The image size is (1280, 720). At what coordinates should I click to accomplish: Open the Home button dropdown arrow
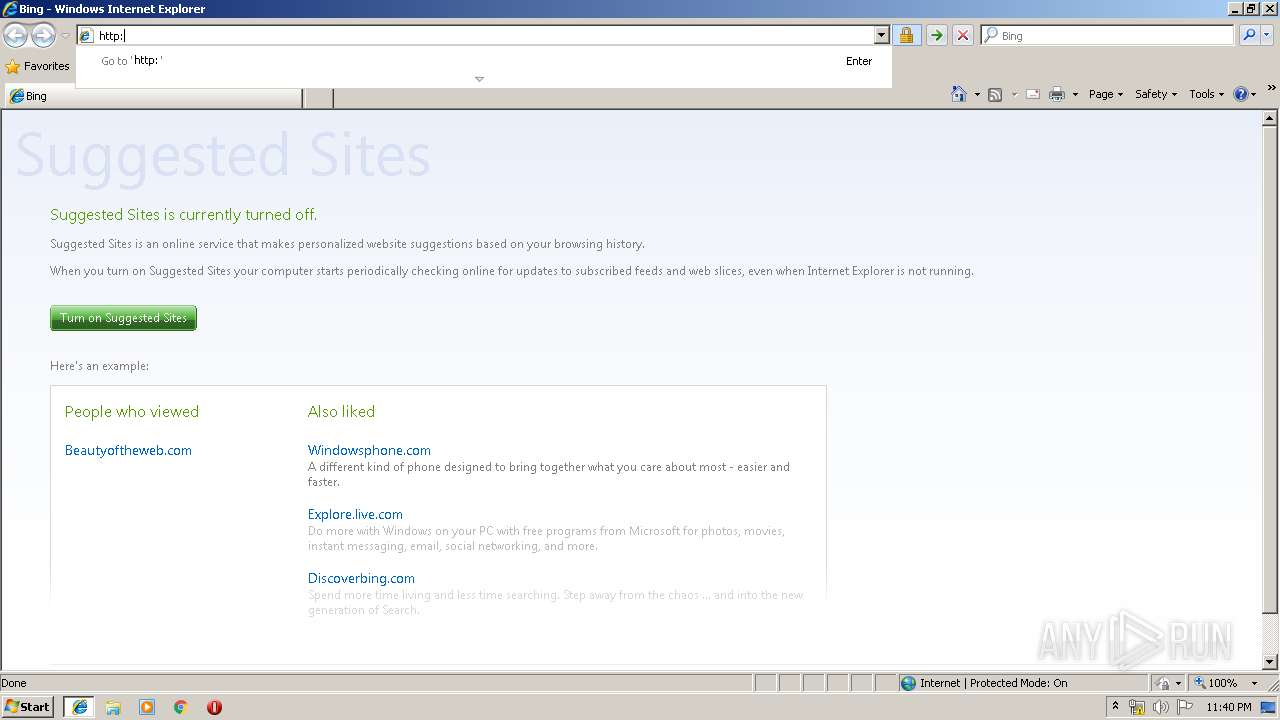click(977, 95)
